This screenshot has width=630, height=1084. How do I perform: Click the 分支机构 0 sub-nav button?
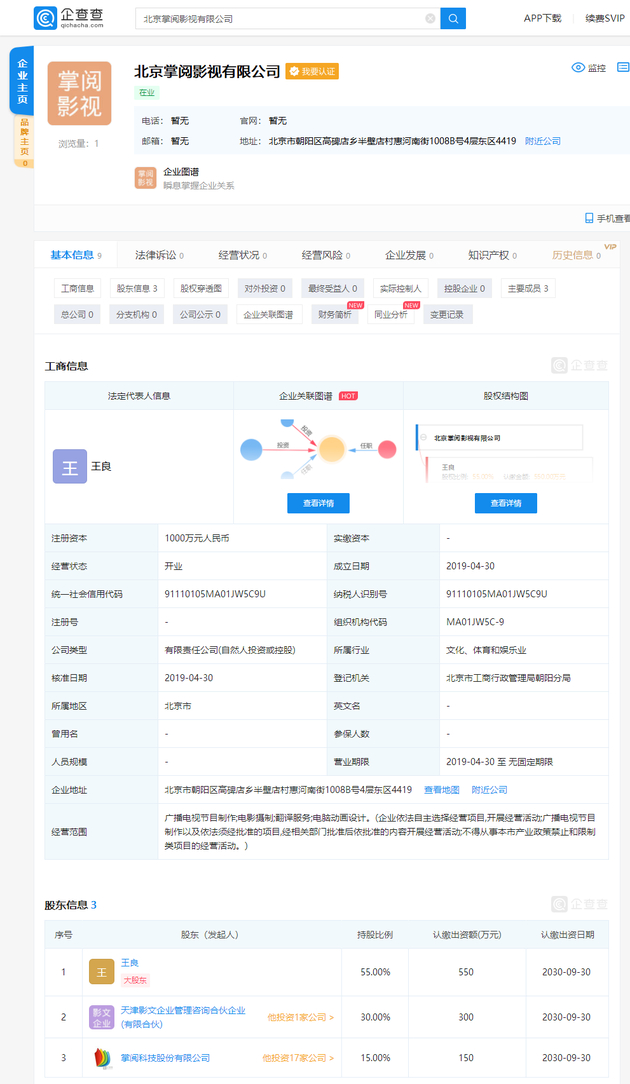point(136,315)
